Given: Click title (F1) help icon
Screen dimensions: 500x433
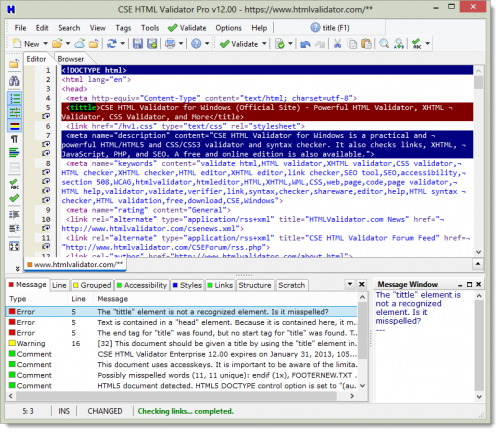Looking at the screenshot, I should click(330, 28).
